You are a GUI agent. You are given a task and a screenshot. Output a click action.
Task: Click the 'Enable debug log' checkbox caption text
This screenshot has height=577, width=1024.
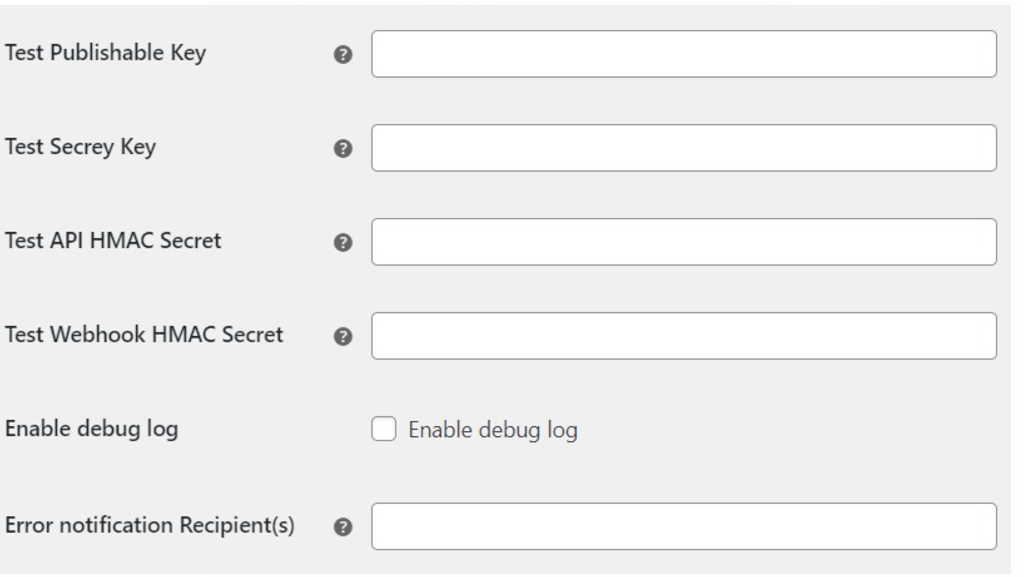(x=493, y=431)
